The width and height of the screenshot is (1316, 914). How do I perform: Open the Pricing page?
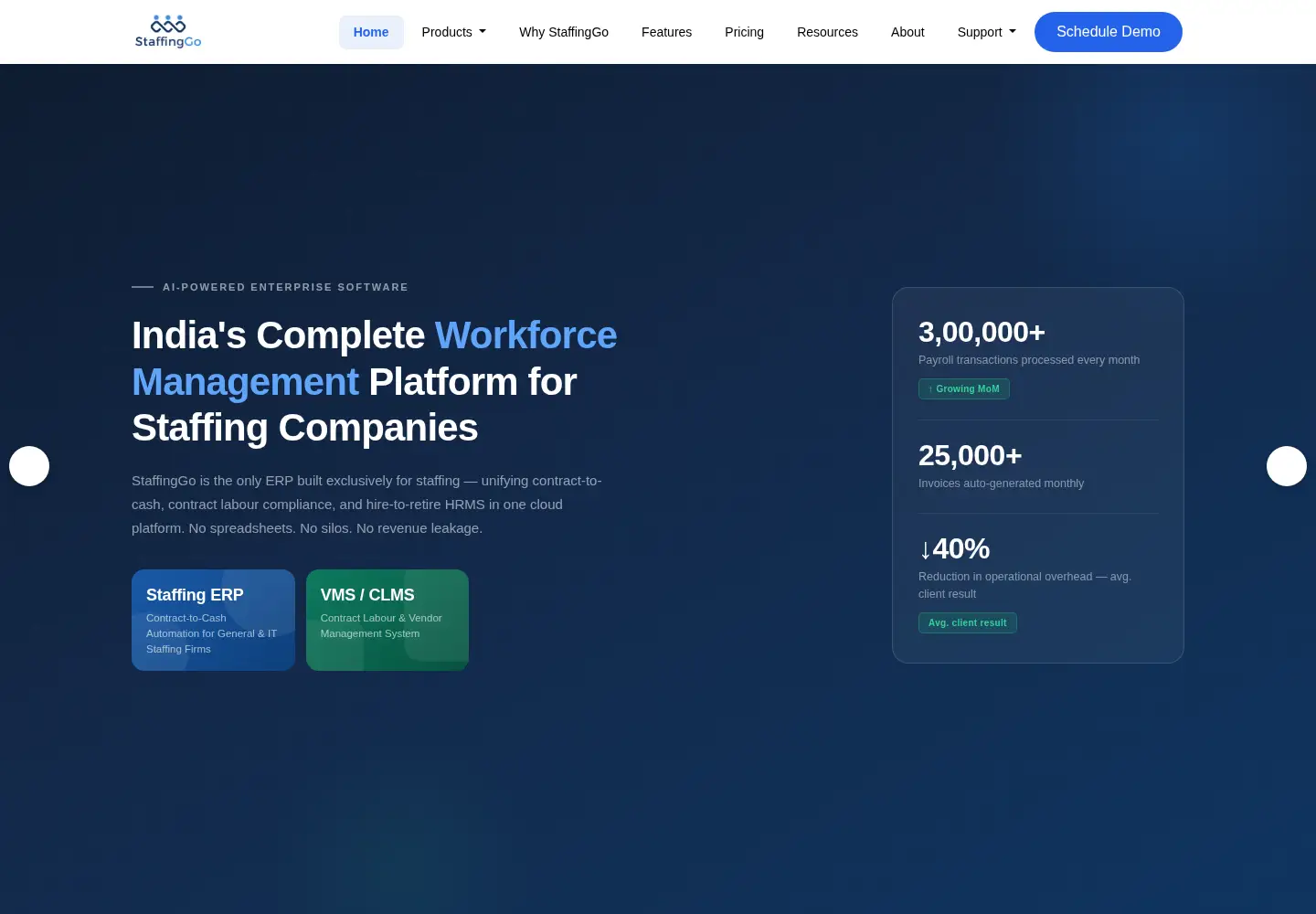point(744,32)
